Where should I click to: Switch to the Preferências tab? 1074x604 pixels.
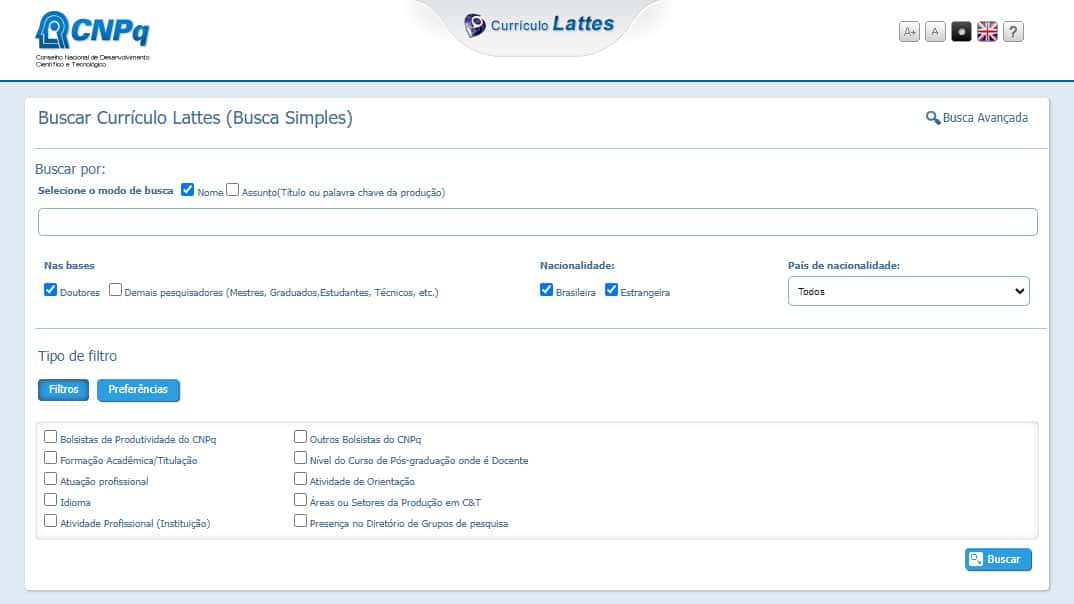[138, 389]
